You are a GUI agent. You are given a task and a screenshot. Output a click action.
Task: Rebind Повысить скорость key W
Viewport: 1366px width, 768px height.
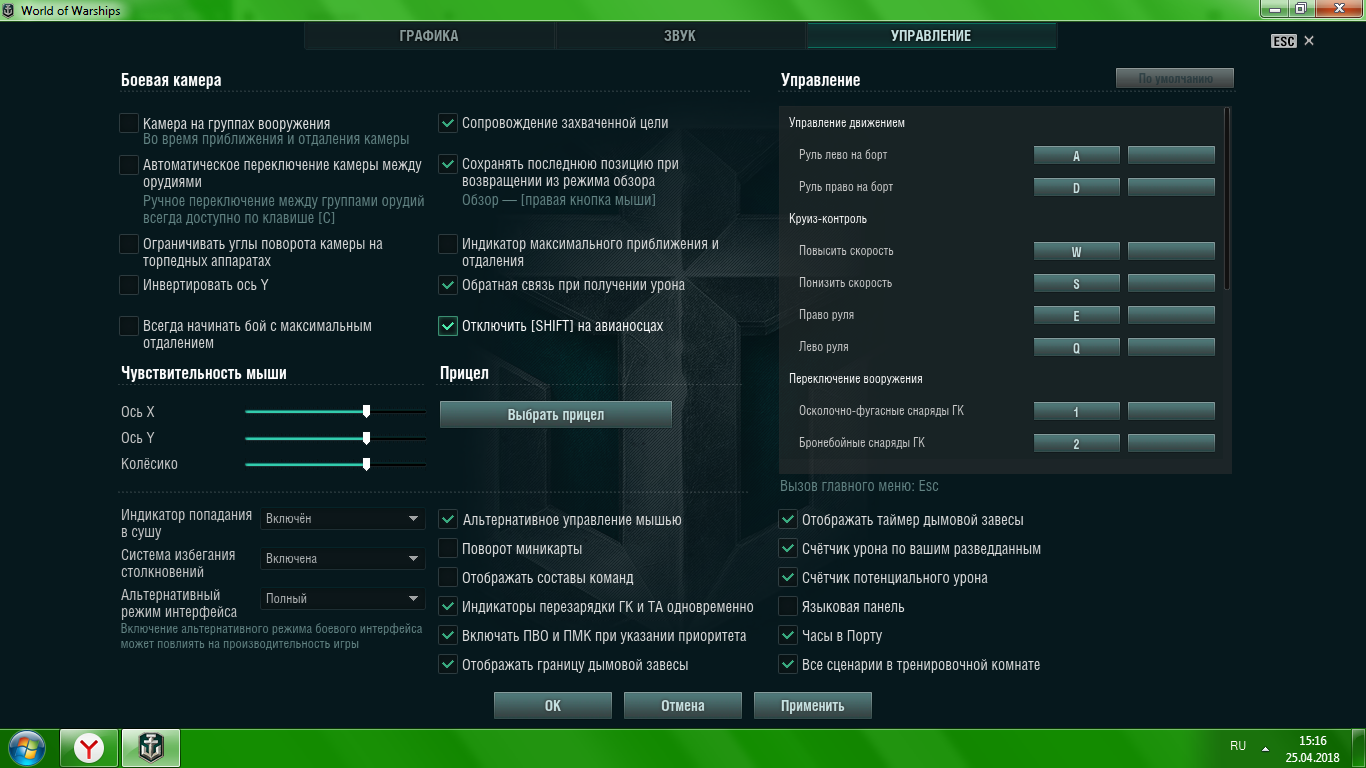point(1076,252)
